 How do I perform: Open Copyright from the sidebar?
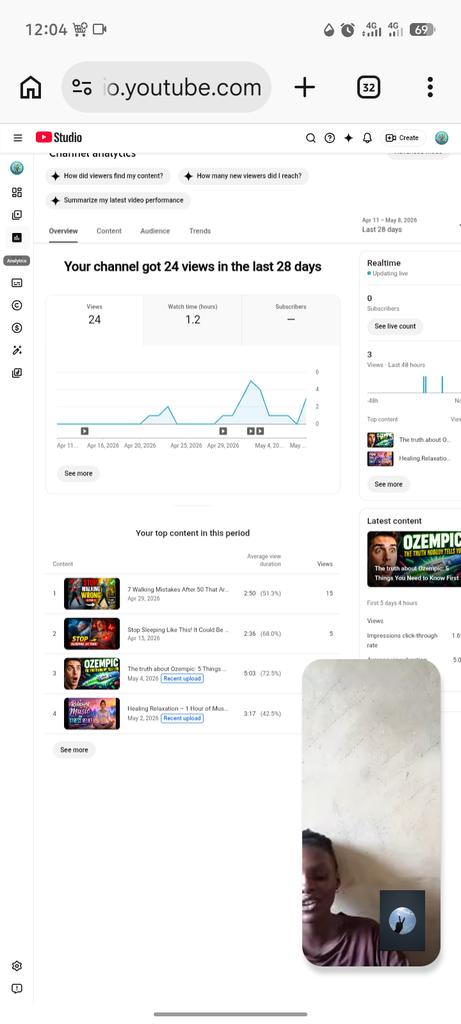[x=17, y=305]
